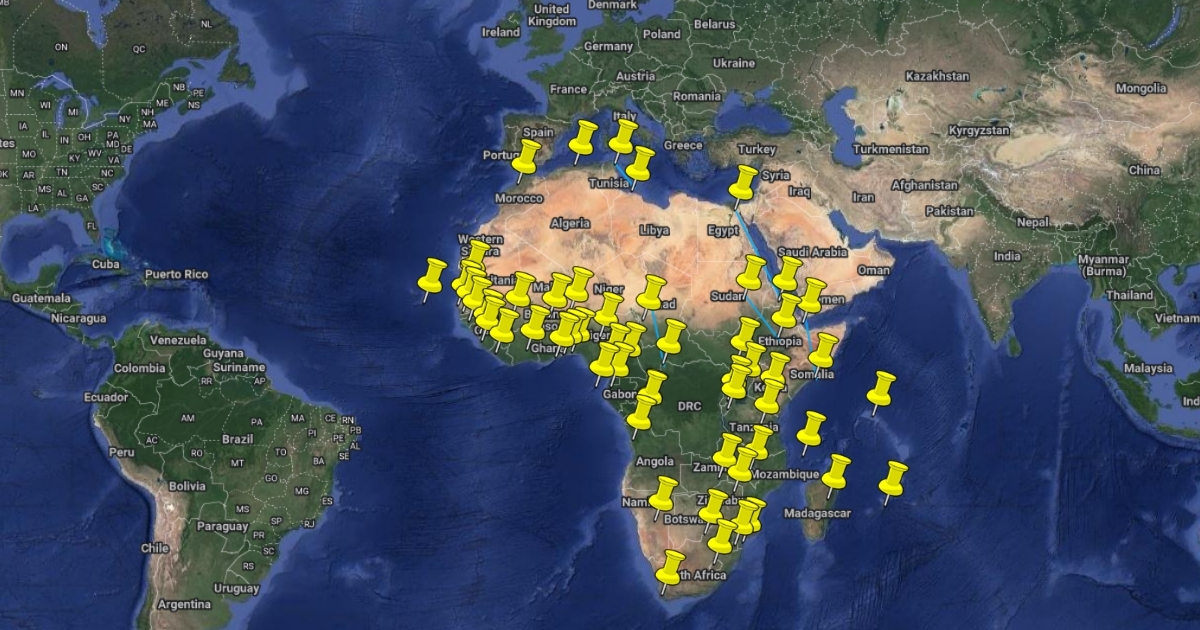Click the pushpin on South Africa
Viewport: 1200px width, 630px height.
coord(672,566)
